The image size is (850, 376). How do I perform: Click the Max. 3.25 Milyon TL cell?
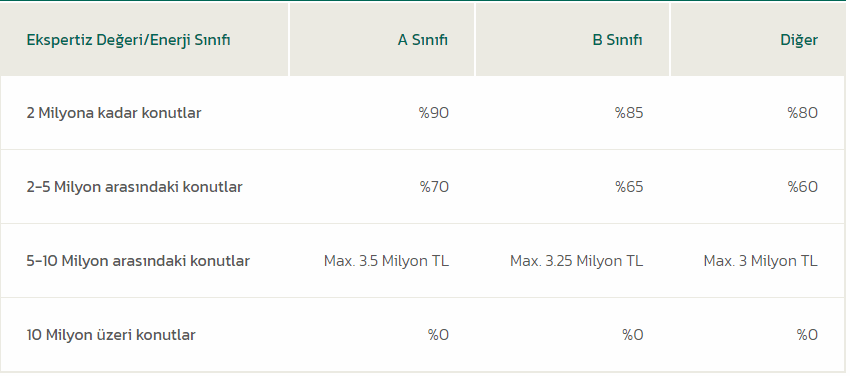(576, 261)
